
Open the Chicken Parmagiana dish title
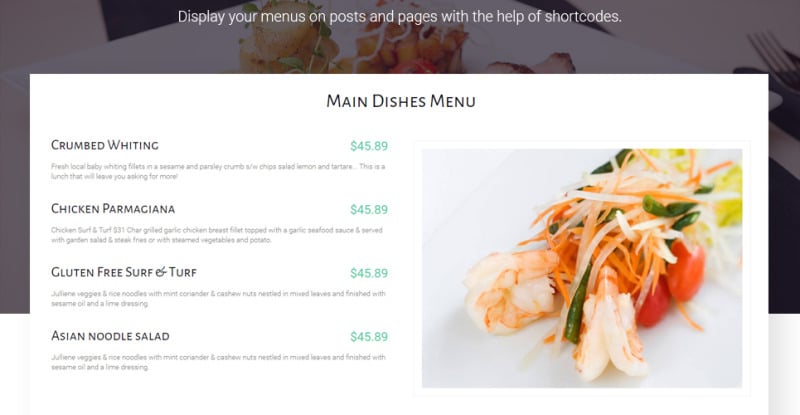coord(113,209)
